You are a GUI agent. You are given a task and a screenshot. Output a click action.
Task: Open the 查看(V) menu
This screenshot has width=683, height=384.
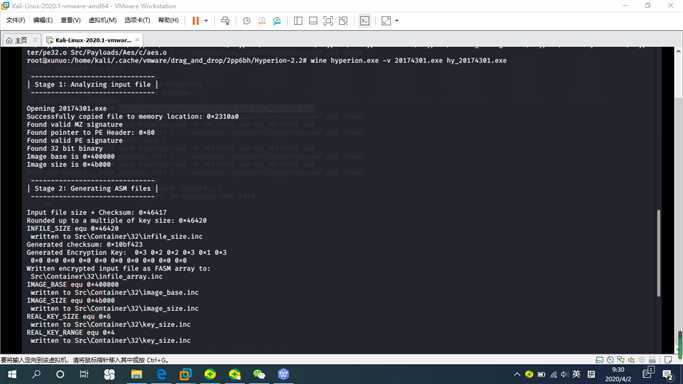[70, 20]
